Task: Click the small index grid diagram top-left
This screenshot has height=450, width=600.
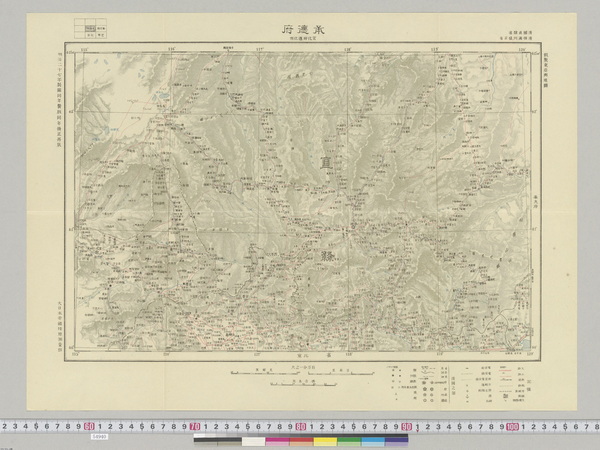Action: (98, 30)
